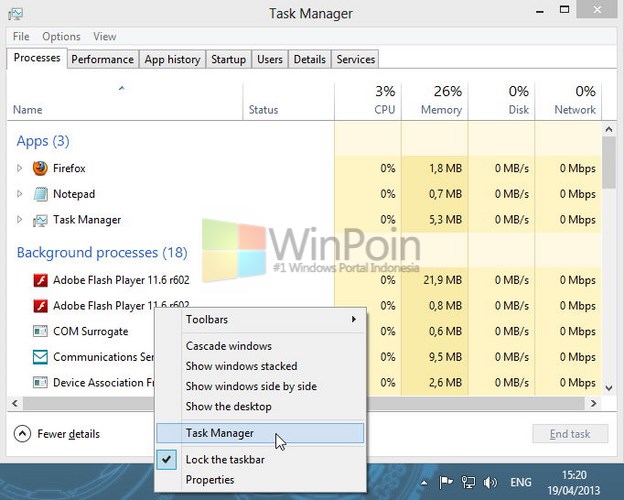The image size is (624, 500).
Task: Click the Device Association Framework icon
Action: 40,383
